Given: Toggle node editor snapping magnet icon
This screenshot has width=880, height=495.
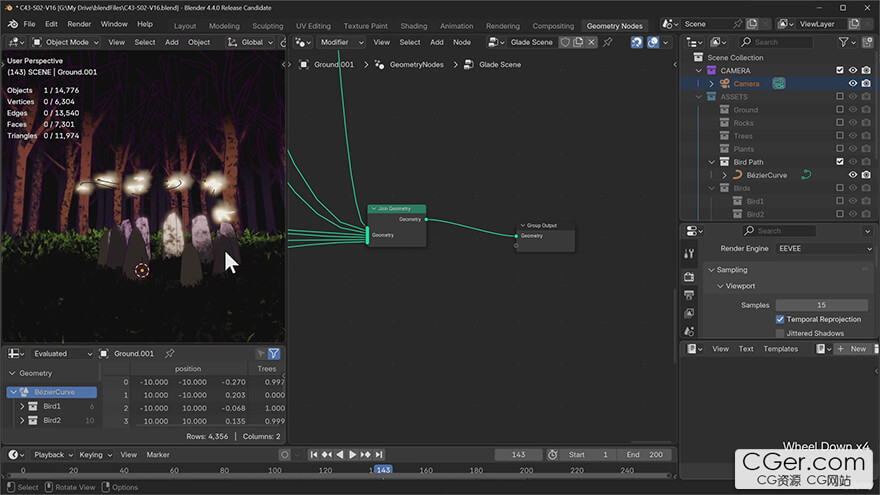Looking at the screenshot, I should pos(636,42).
